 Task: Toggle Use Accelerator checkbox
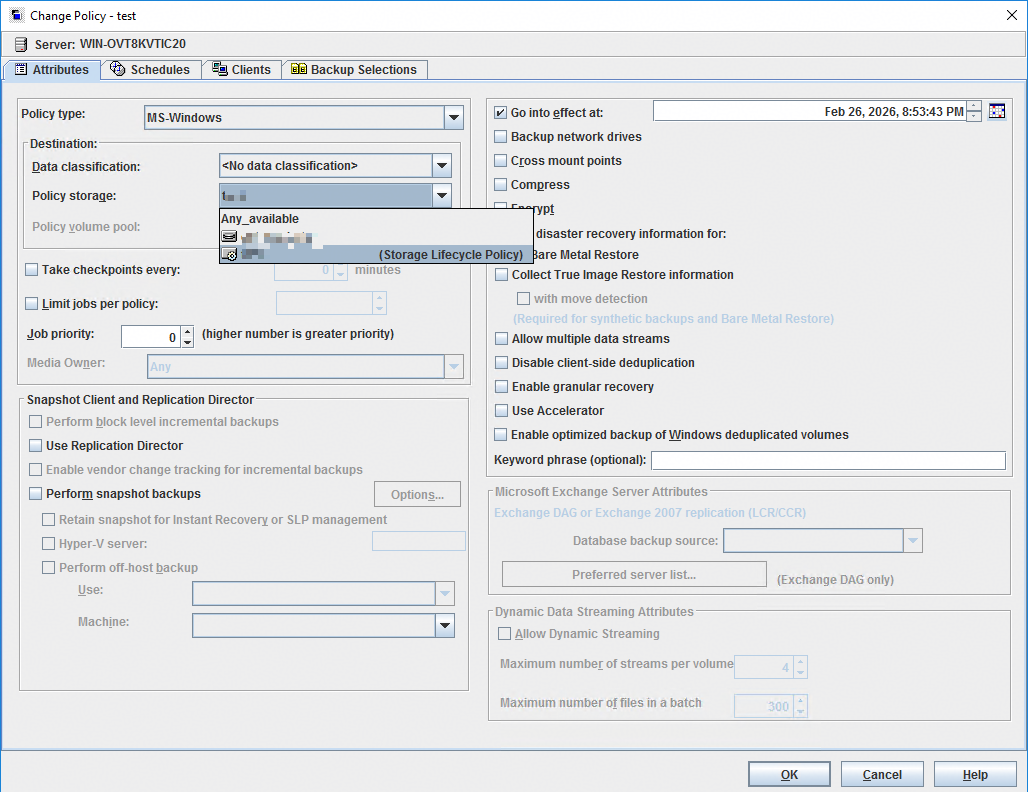pyautogui.click(x=502, y=411)
